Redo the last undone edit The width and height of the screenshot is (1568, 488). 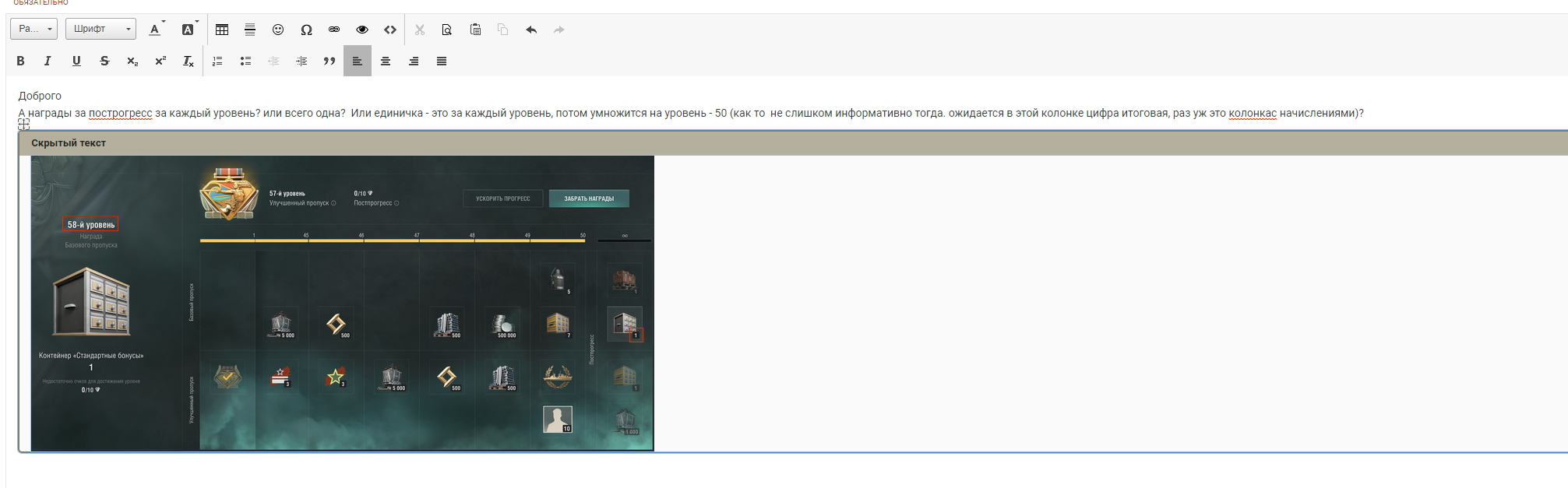click(559, 30)
